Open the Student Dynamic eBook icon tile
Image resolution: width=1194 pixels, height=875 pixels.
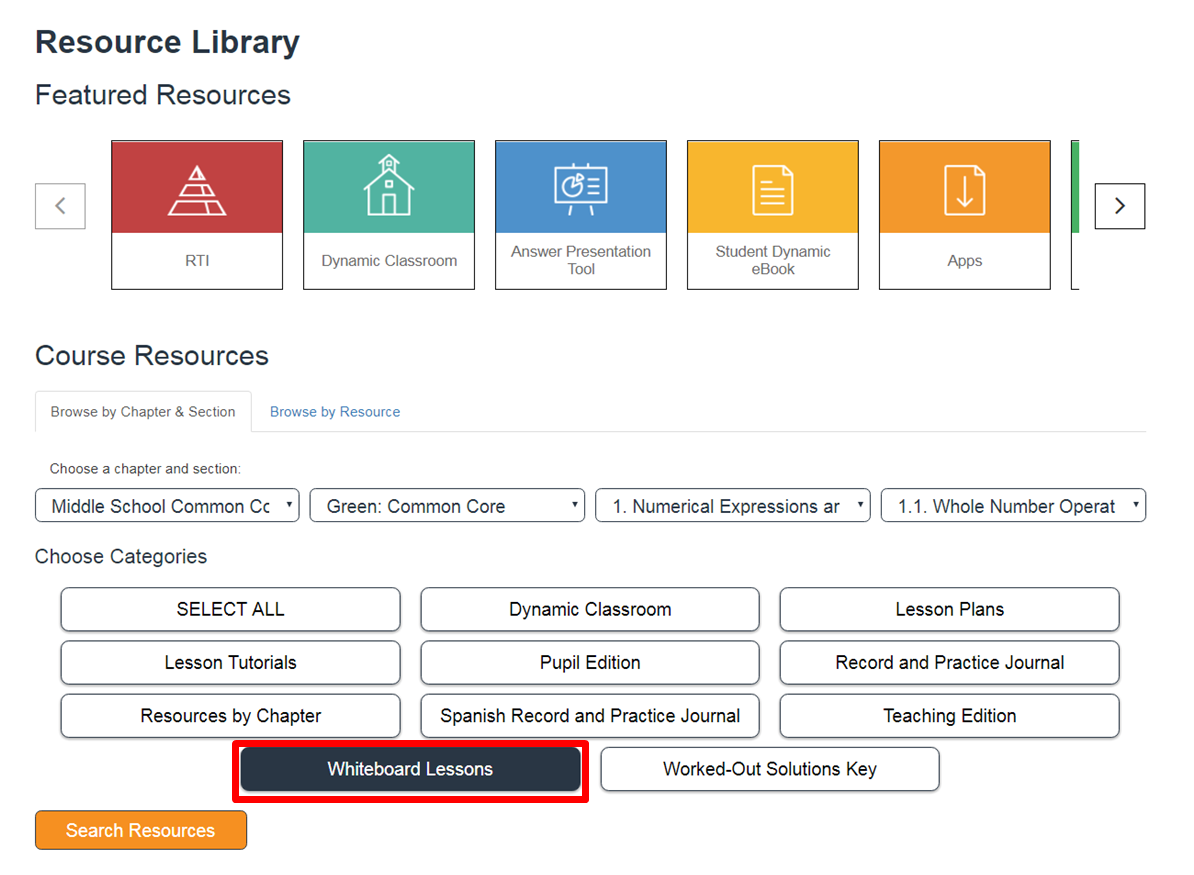tap(773, 188)
